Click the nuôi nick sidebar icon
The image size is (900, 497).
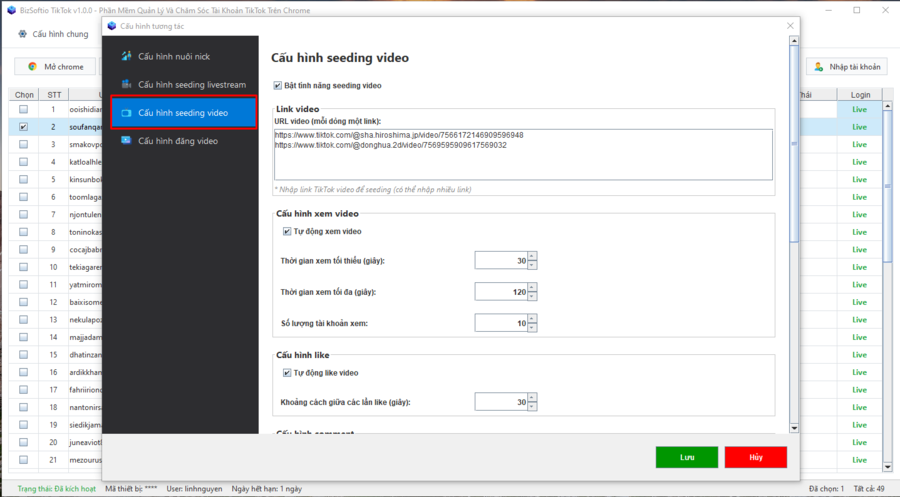pos(126,56)
